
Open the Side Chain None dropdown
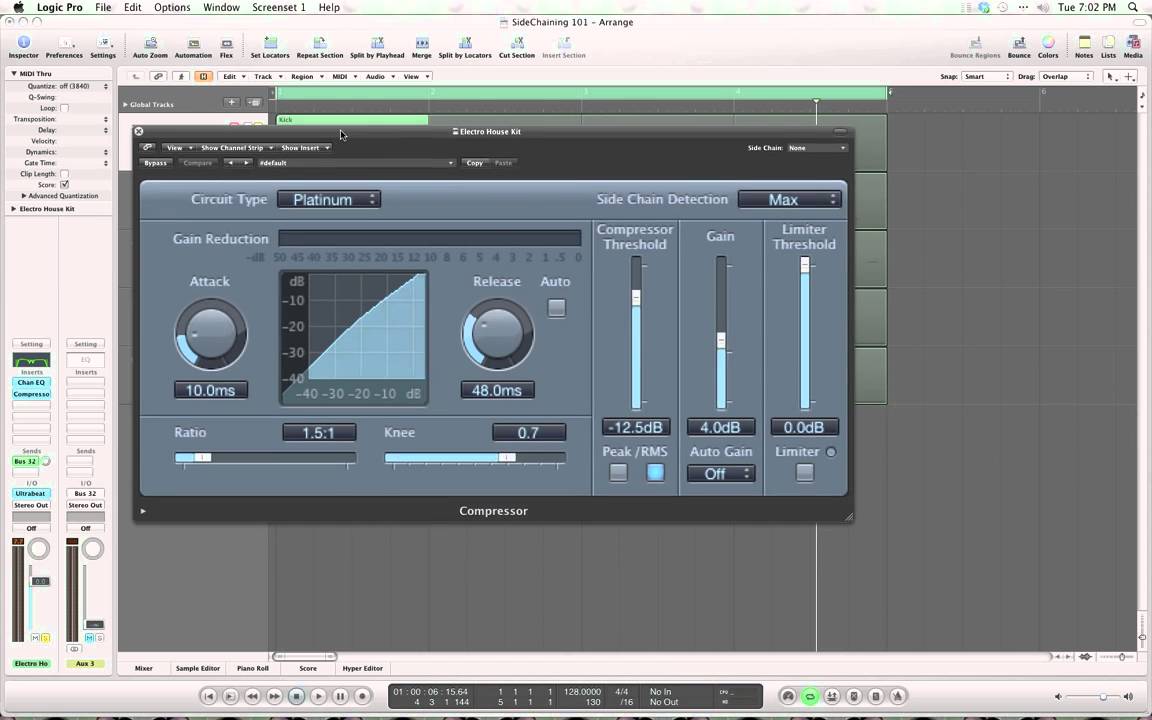tap(817, 148)
